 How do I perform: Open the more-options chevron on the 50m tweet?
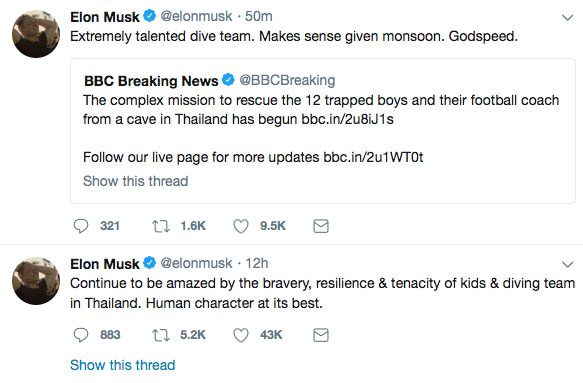567,17
